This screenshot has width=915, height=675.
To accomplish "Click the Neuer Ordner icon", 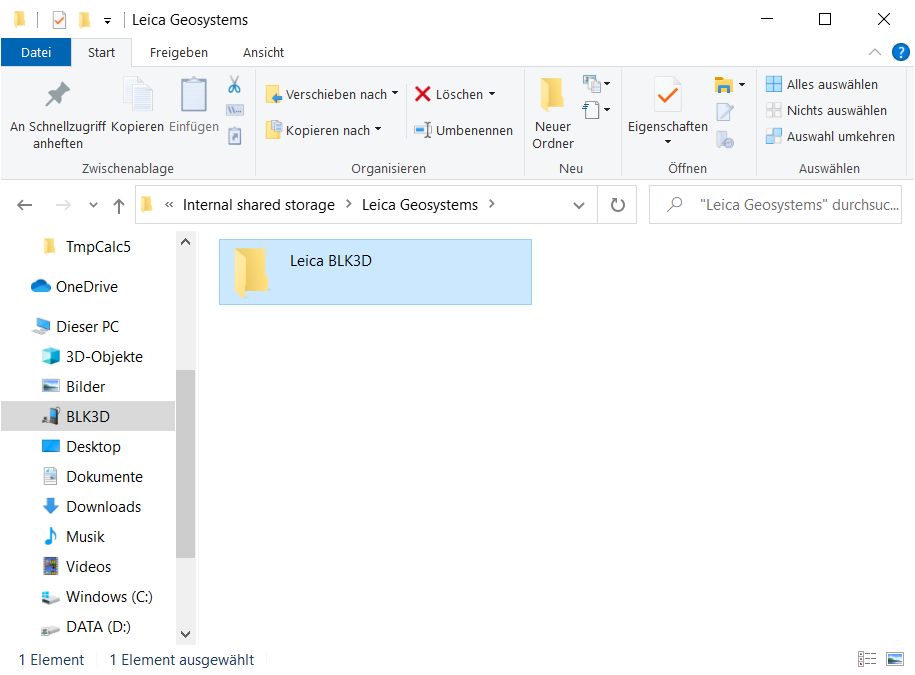I will 553,96.
